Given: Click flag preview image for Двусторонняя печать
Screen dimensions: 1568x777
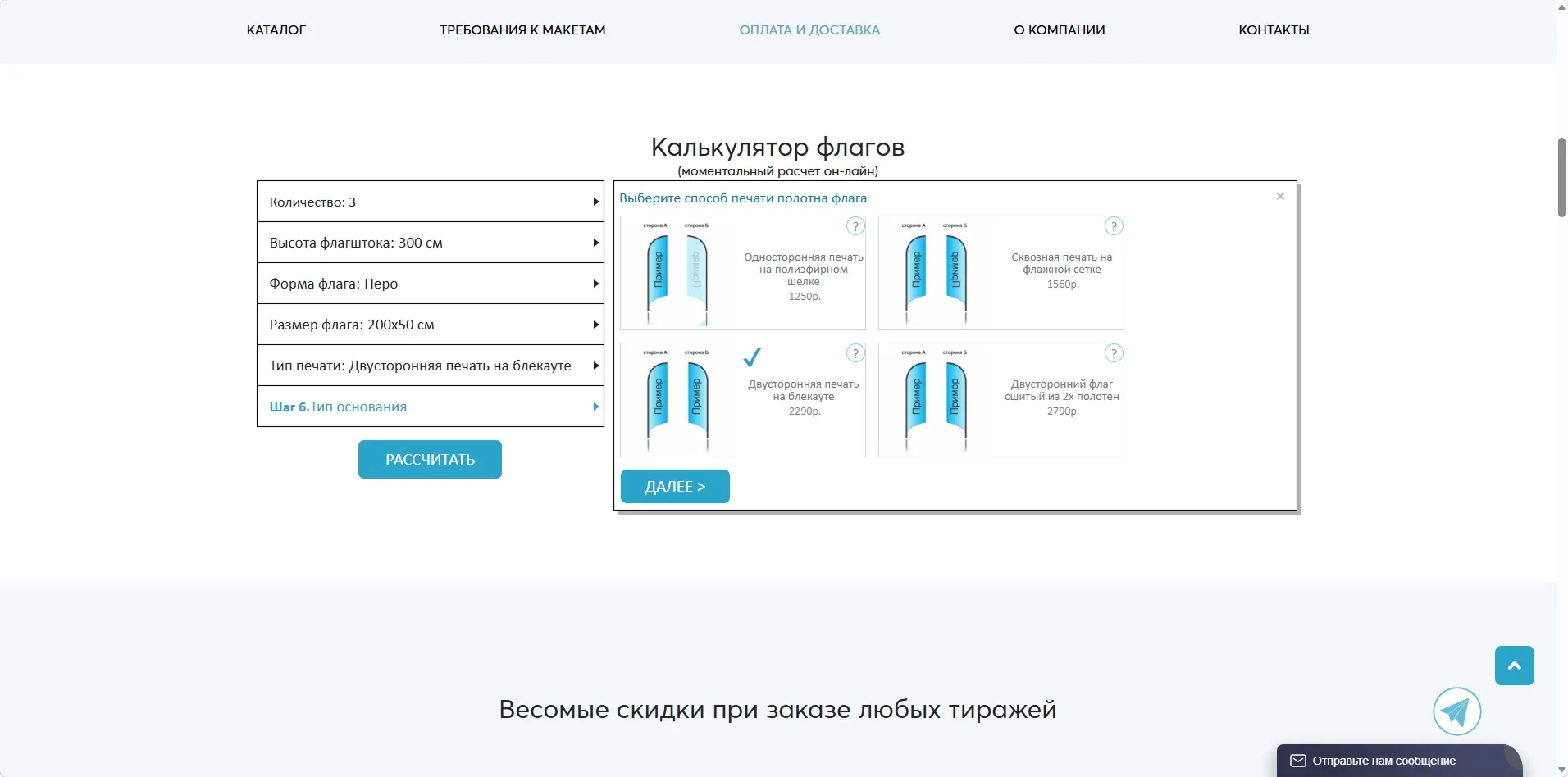Looking at the screenshot, I should (x=677, y=401).
